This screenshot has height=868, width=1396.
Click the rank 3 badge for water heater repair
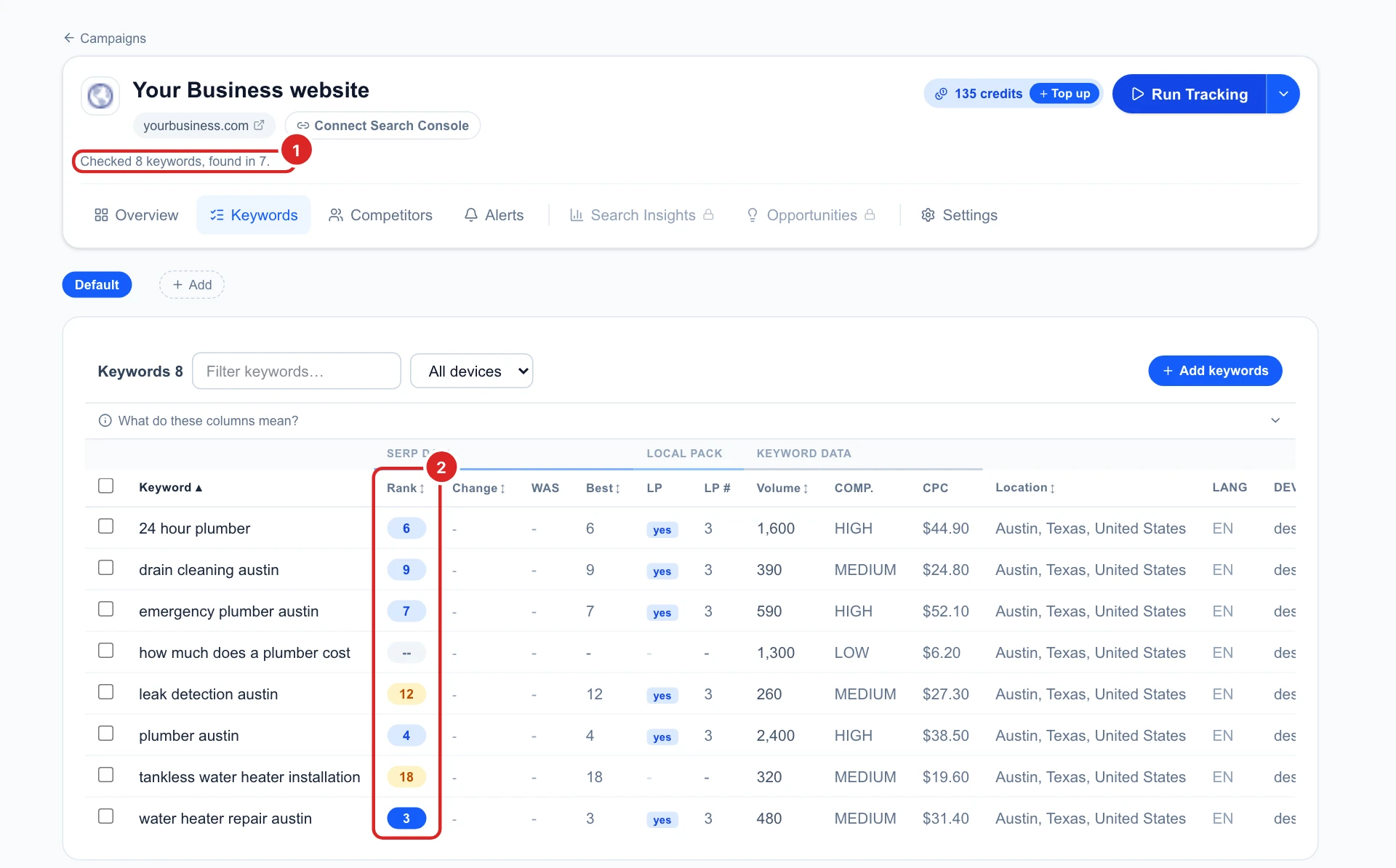tap(406, 819)
